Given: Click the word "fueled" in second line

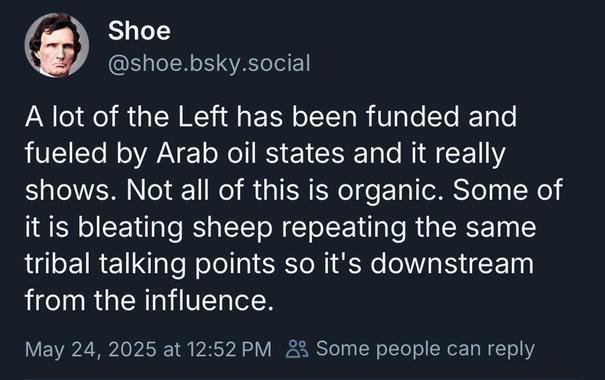Looking at the screenshot, I should pyautogui.click(x=66, y=154).
